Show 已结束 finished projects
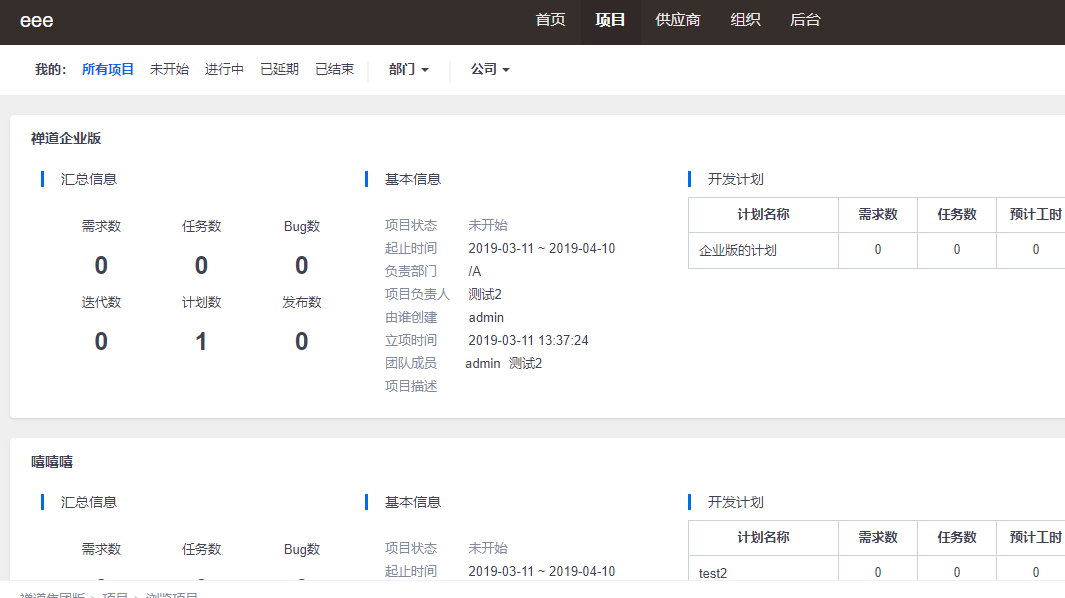Screen dimensions: 1065x598 click(334, 70)
